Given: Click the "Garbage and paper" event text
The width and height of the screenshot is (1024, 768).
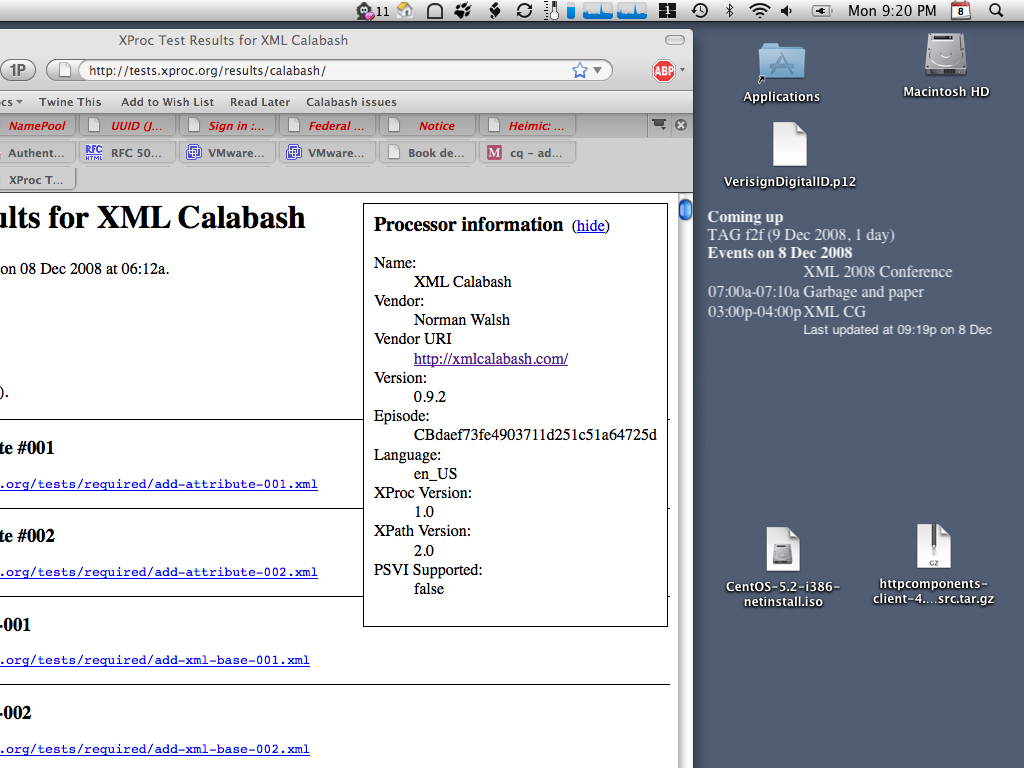Looking at the screenshot, I should pyautogui.click(x=863, y=292).
